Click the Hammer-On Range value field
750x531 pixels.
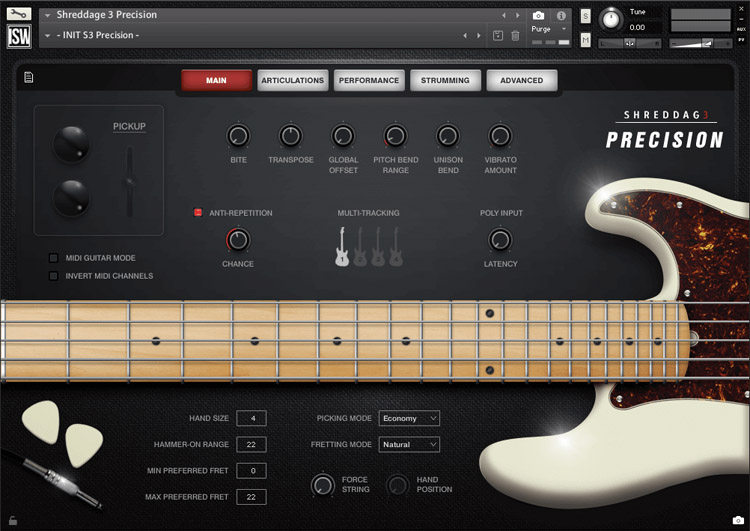coord(251,444)
